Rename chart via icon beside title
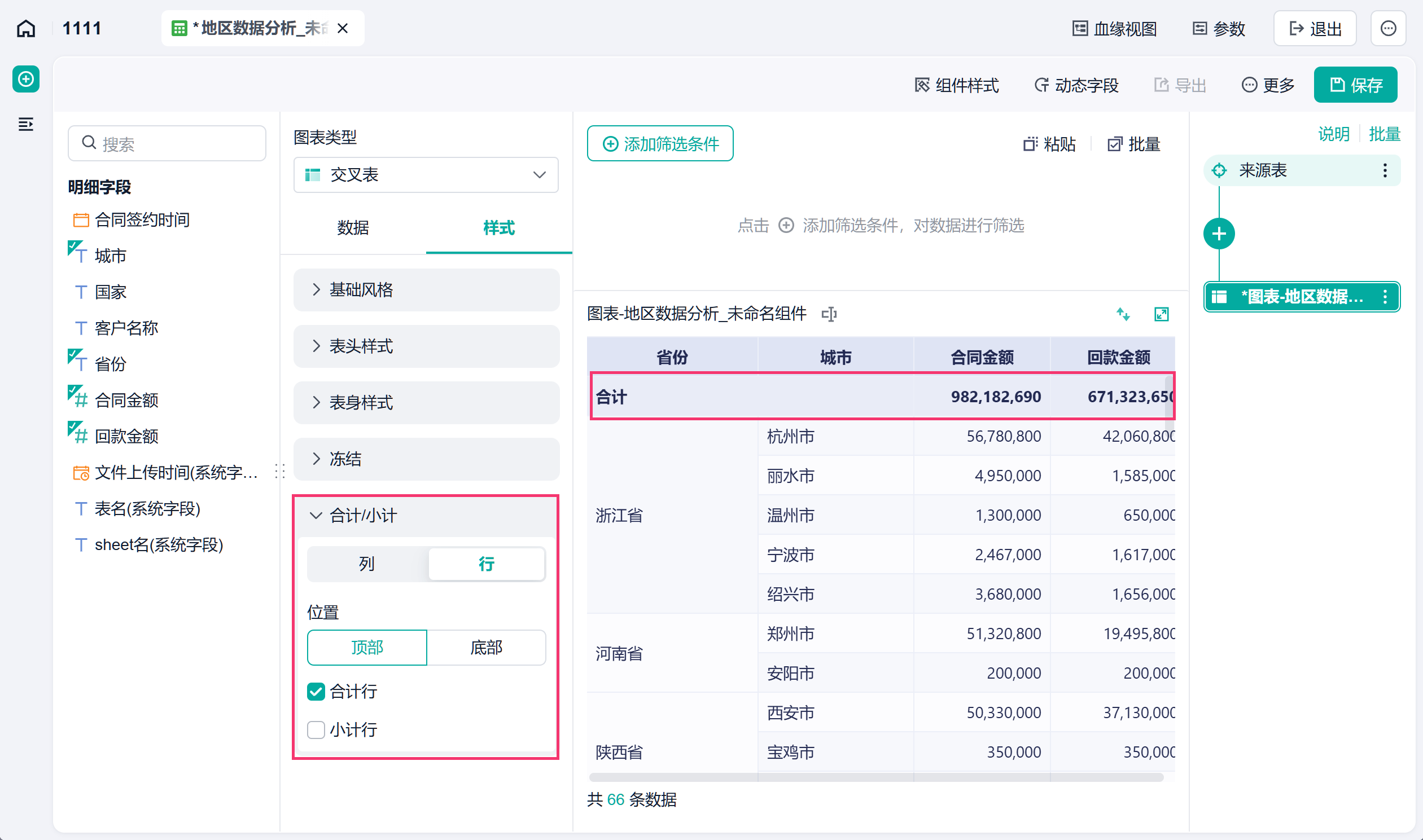The width and height of the screenshot is (1423, 840). (x=829, y=314)
